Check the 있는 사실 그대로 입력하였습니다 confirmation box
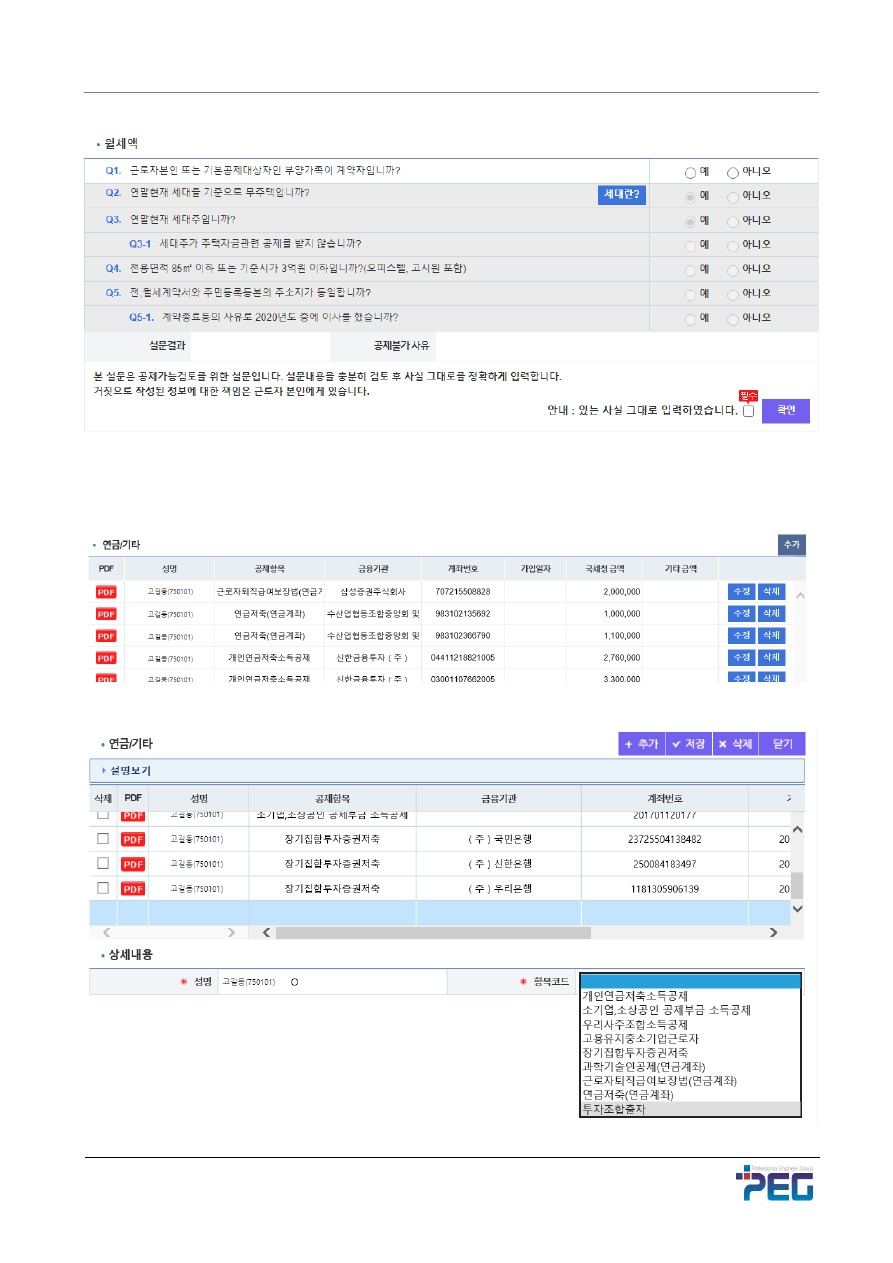This screenshot has height=1263, width=893. (x=748, y=411)
